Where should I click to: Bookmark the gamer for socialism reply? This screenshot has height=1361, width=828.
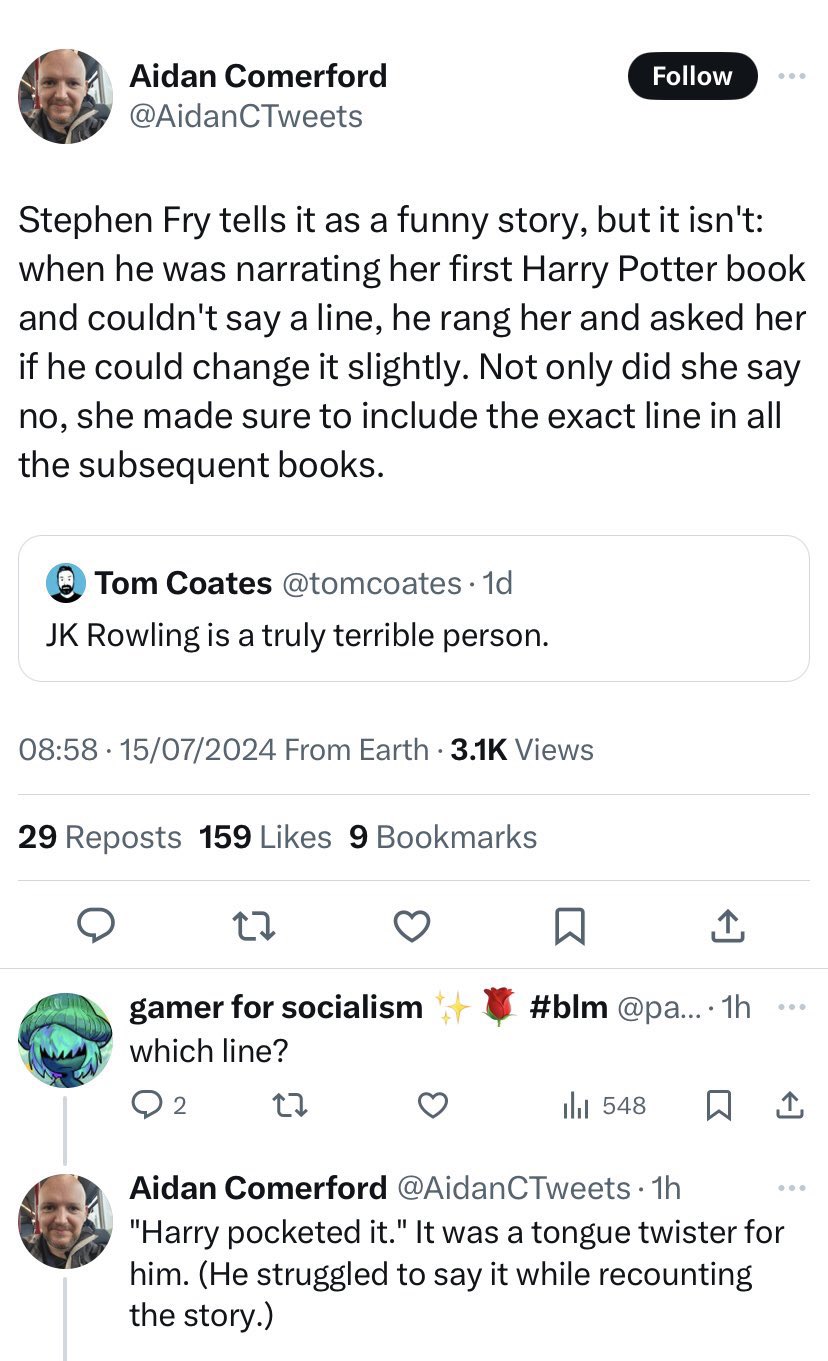pos(717,1105)
